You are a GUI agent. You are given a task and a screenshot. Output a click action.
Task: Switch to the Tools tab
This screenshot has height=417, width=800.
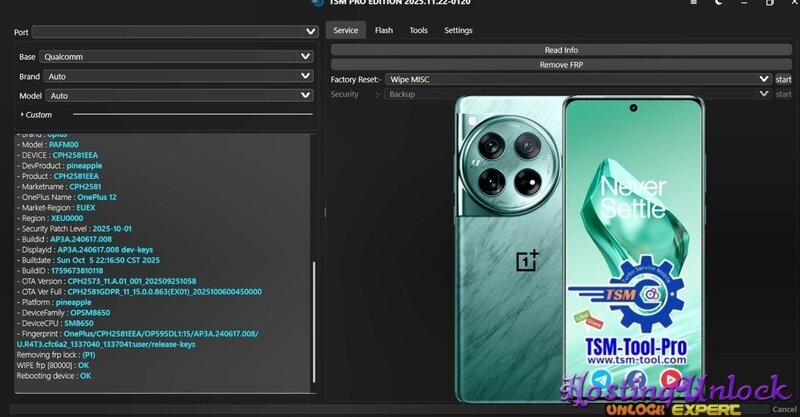418,31
